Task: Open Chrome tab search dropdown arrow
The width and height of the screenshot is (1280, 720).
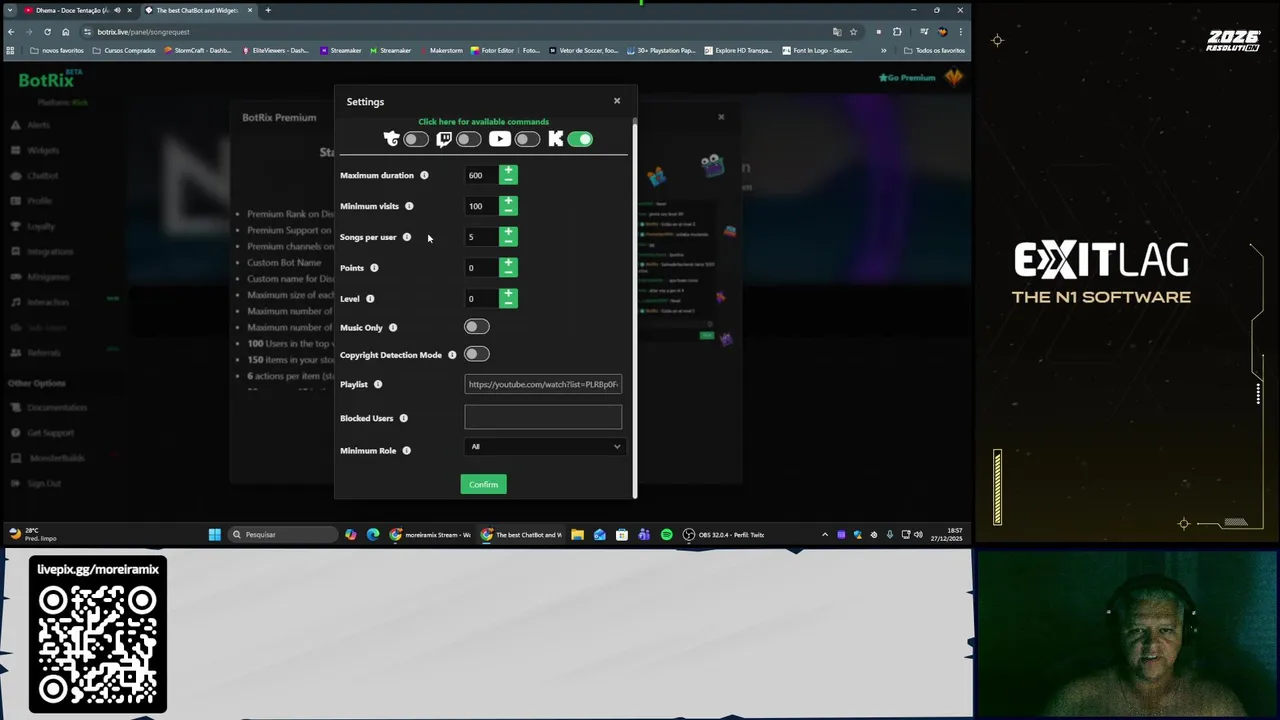Action: pyautogui.click(x=10, y=10)
